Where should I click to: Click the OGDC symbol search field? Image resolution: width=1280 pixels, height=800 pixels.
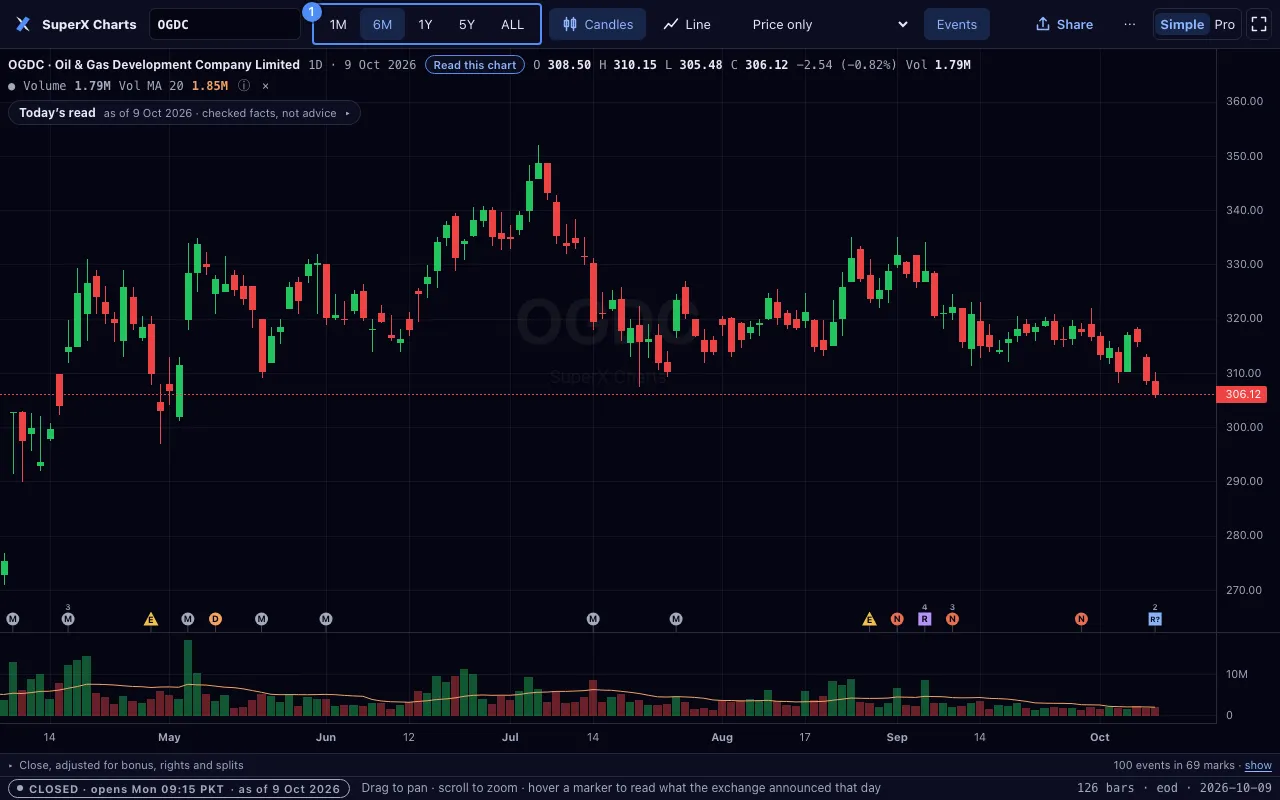pyautogui.click(x=225, y=24)
